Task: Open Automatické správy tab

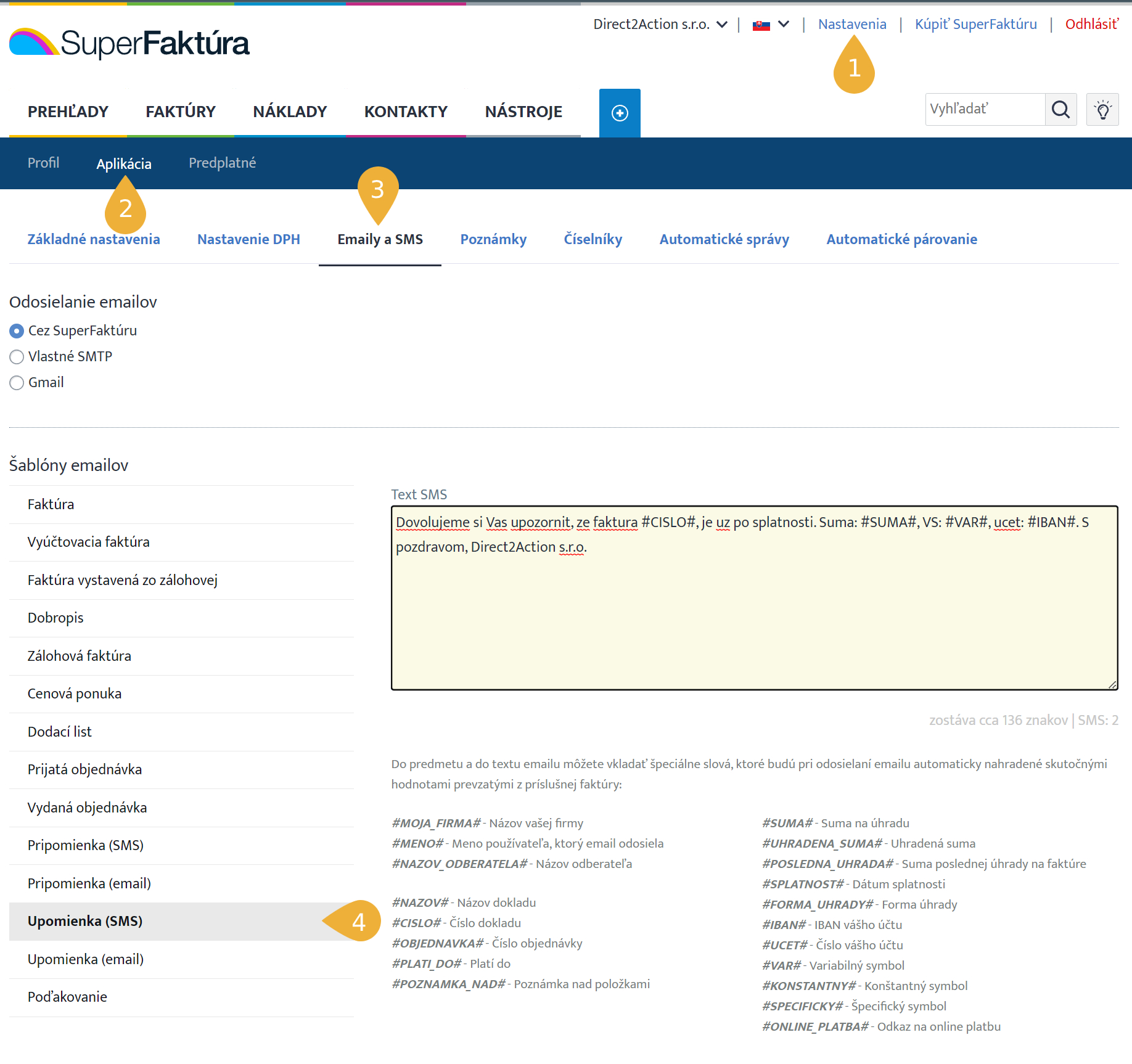Action: 724,239
